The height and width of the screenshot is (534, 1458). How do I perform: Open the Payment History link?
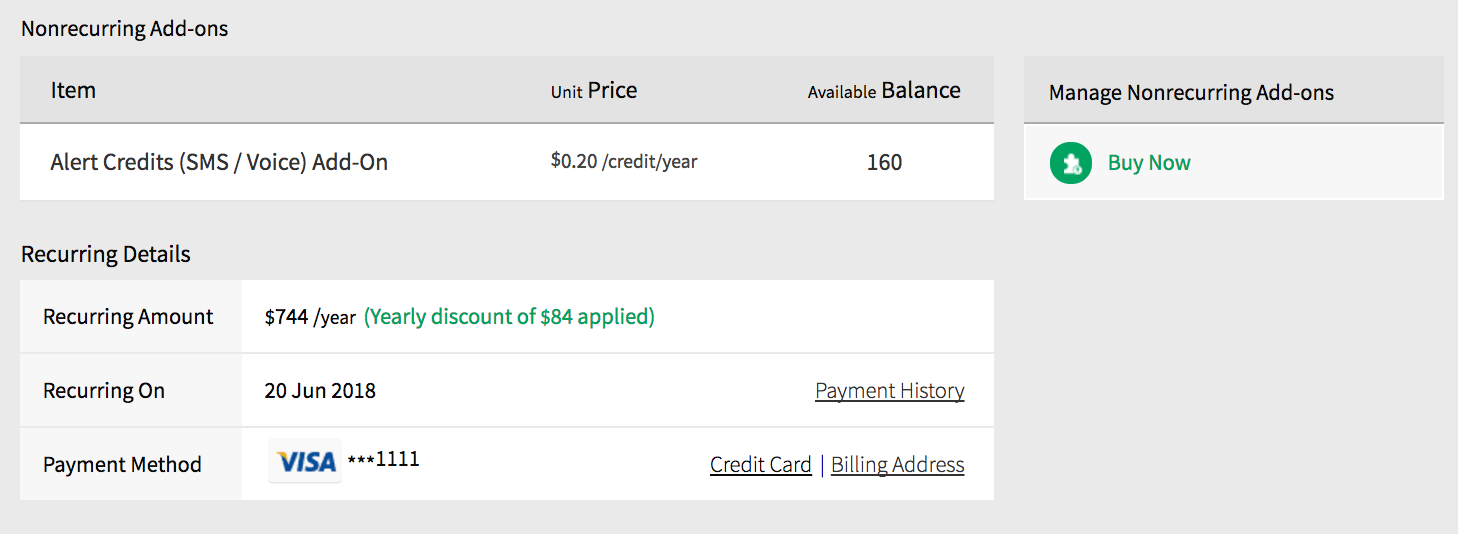pyautogui.click(x=889, y=391)
